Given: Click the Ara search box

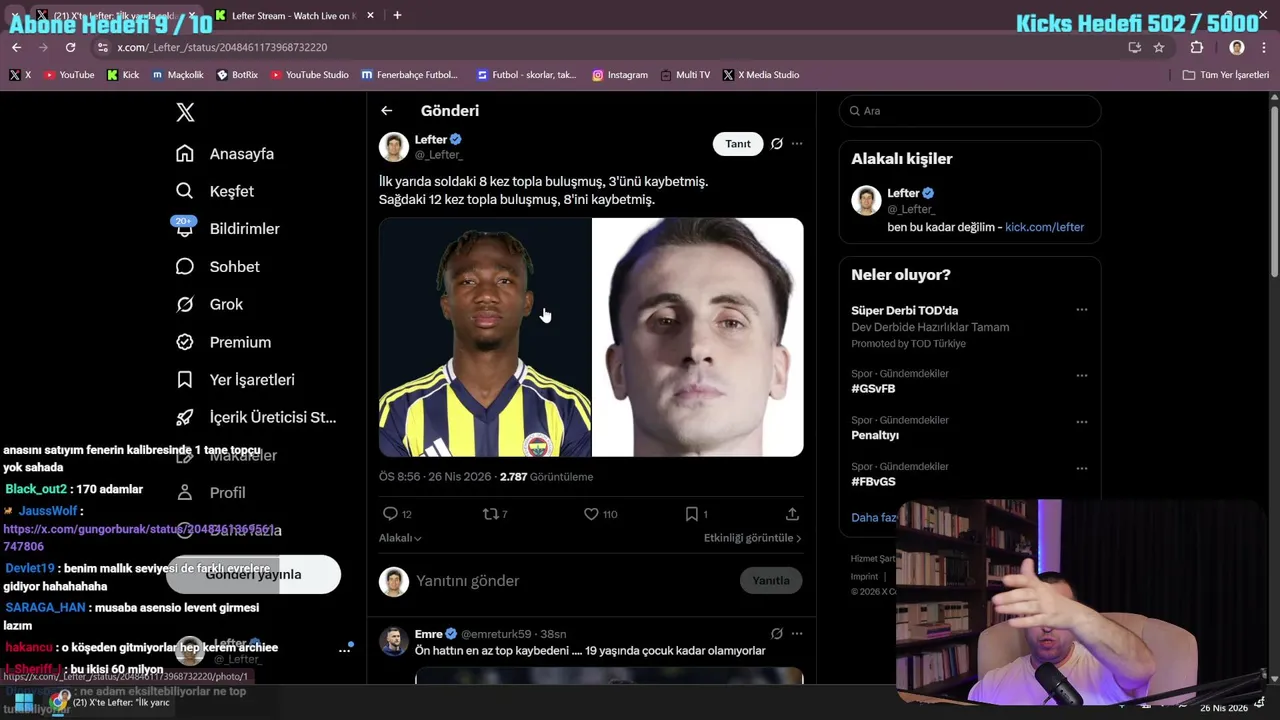Looking at the screenshot, I should tap(970, 111).
